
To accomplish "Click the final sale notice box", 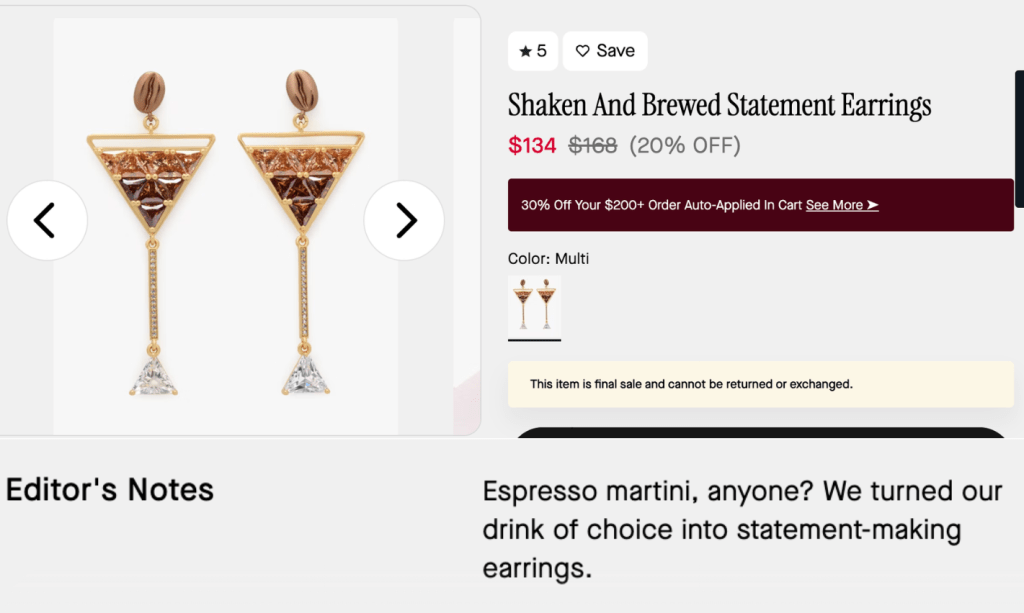I will tap(760, 384).
